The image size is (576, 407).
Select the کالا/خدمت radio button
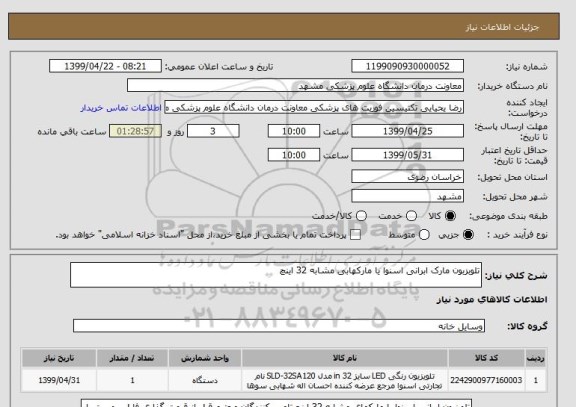[x=361, y=216]
